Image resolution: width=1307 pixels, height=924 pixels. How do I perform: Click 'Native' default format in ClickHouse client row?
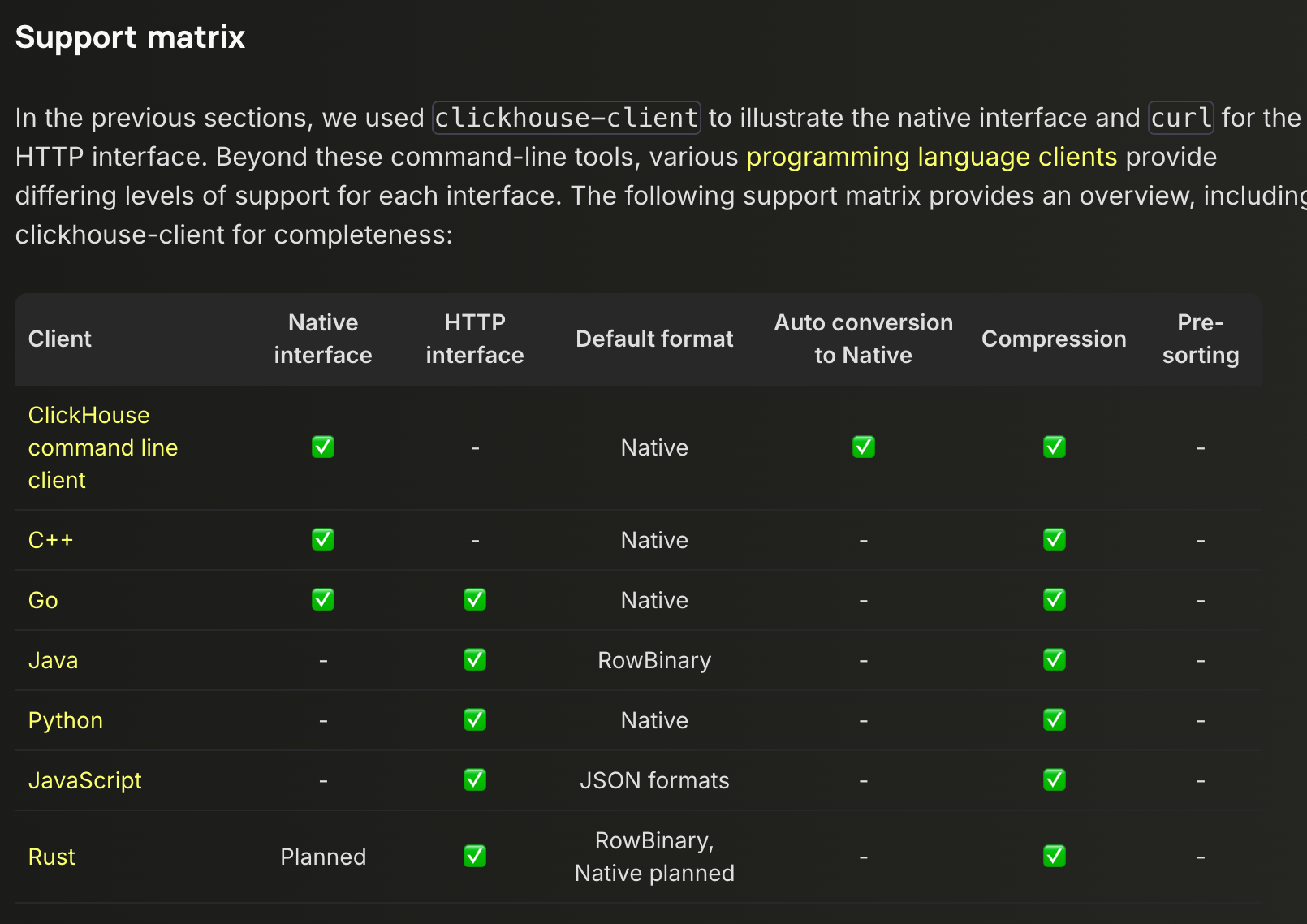[x=654, y=447]
